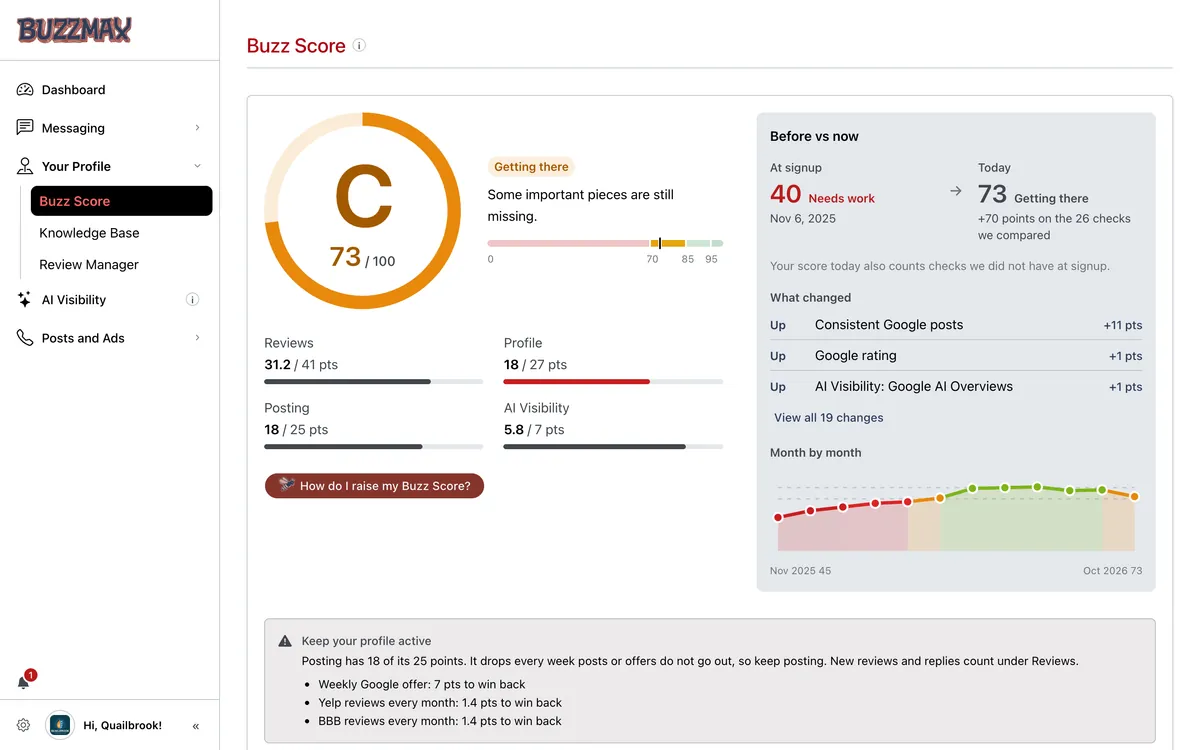This screenshot has height=750, width=1200.
Task: Open the Buzz Score title info icon
Action: (x=359, y=45)
